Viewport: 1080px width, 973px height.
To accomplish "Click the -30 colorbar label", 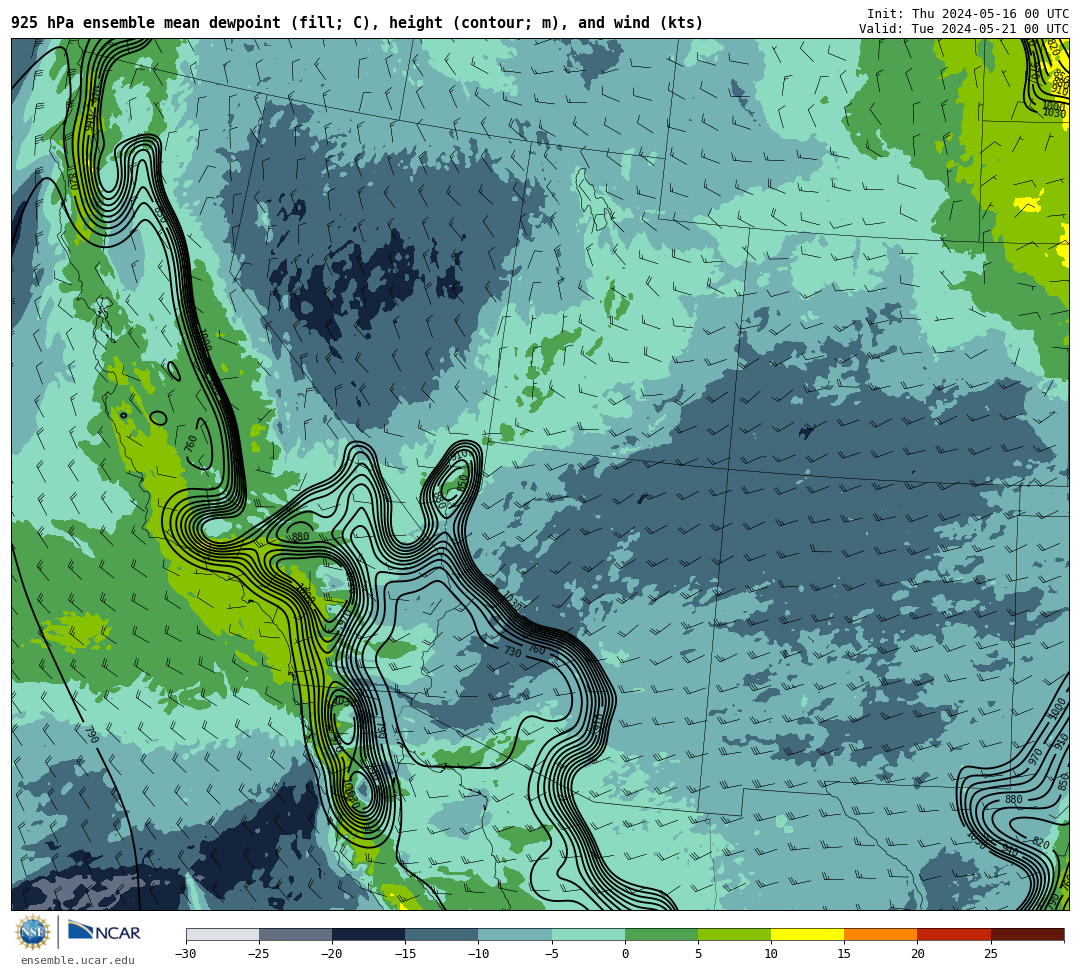I will pyautogui.click(x=186, y=954).
